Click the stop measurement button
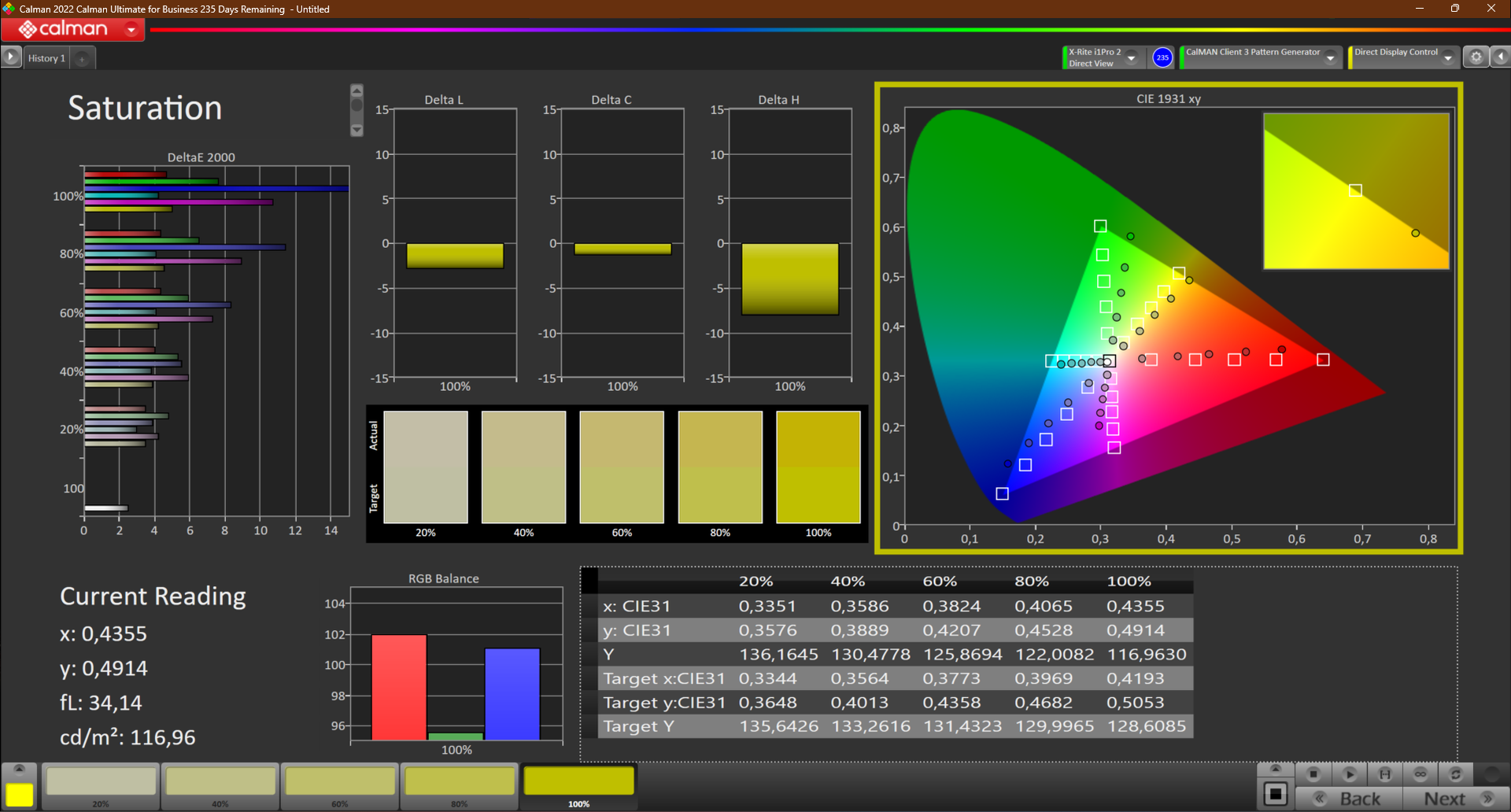Screen dimensions: 1511x812 [x=1313, y=774]
